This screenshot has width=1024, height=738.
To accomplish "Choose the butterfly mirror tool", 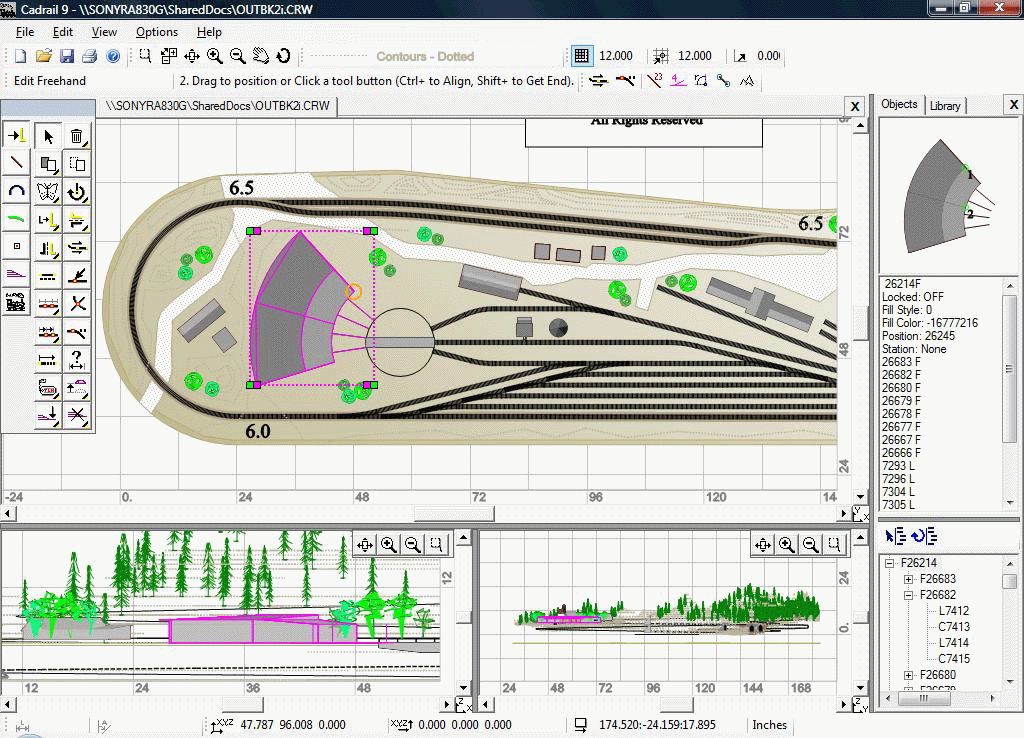I will [x=48, y=191].
